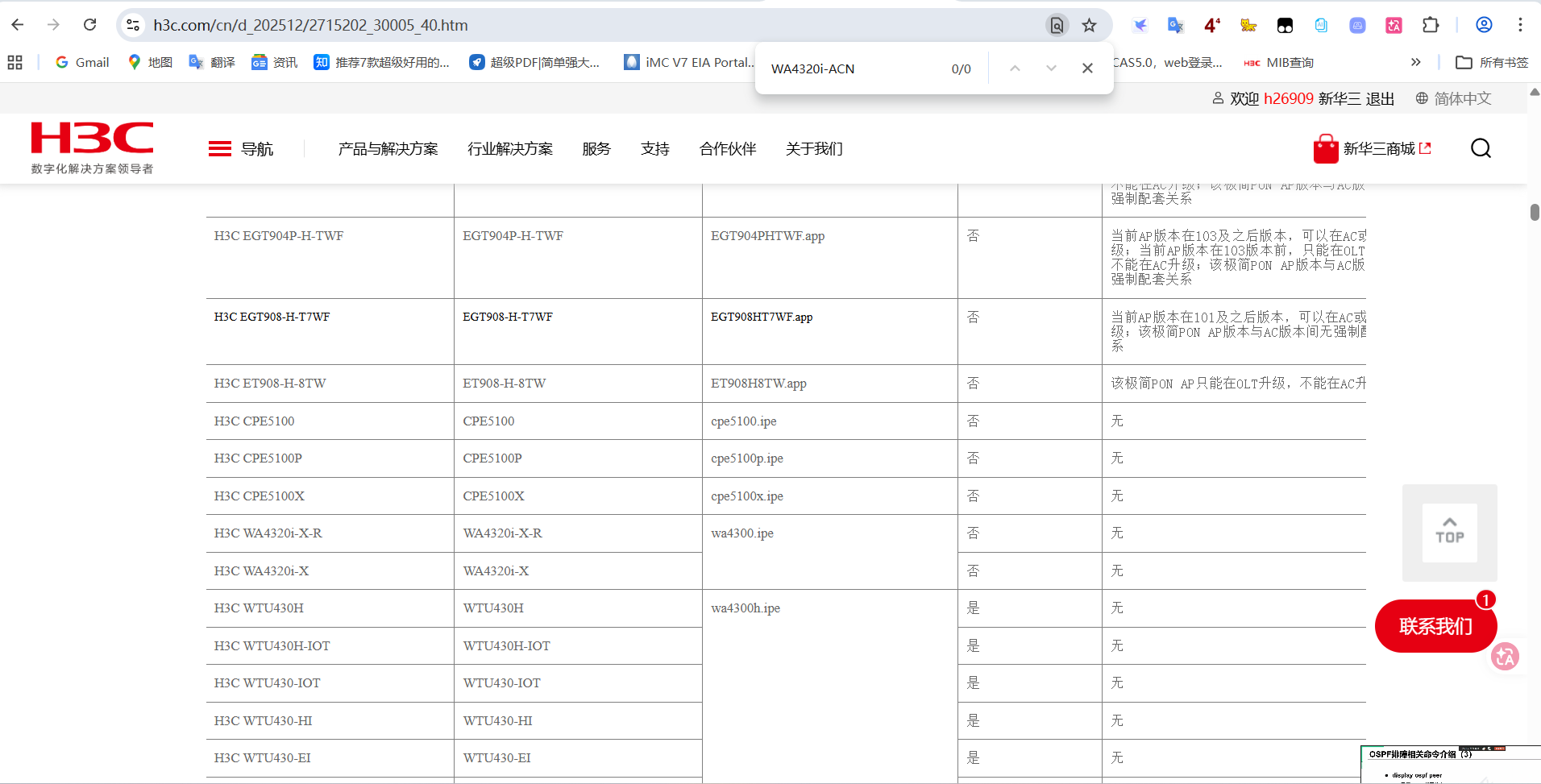Bookmark this page with the star icon
1541x784 pixels.
coord(1089,25)
